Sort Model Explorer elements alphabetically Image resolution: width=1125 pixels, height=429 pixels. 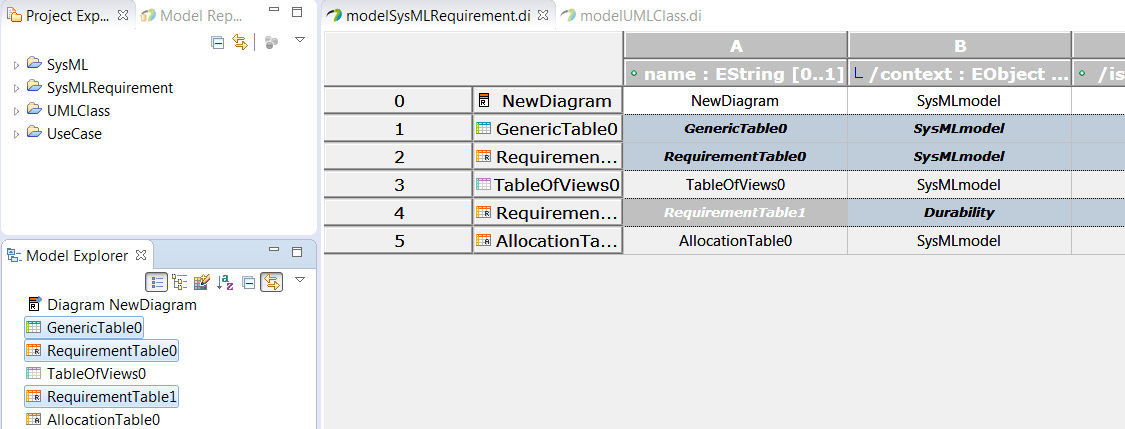tap(225, 283)
